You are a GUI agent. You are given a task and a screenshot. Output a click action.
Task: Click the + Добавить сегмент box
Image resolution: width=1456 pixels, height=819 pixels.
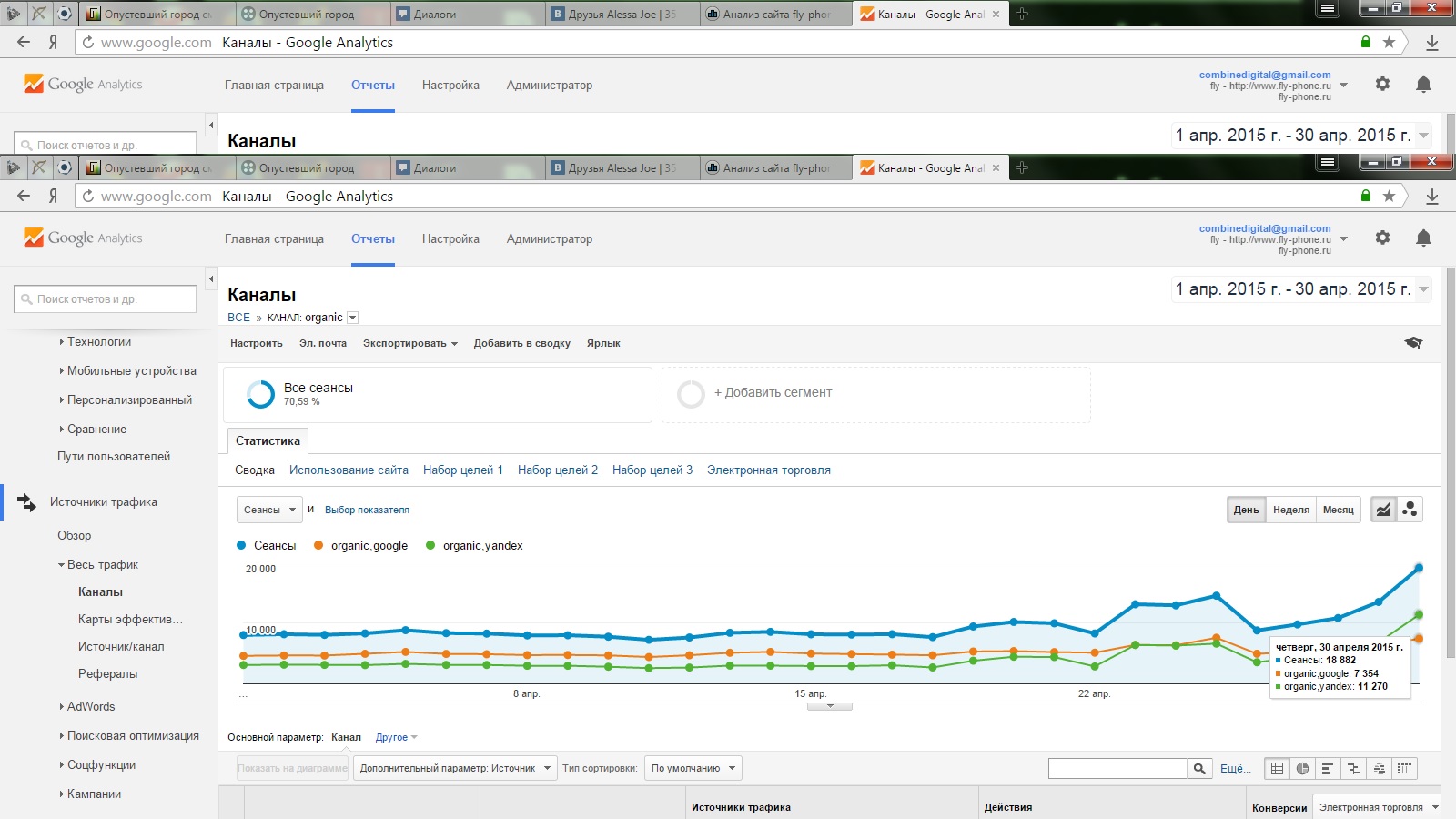tap(875, 394)
